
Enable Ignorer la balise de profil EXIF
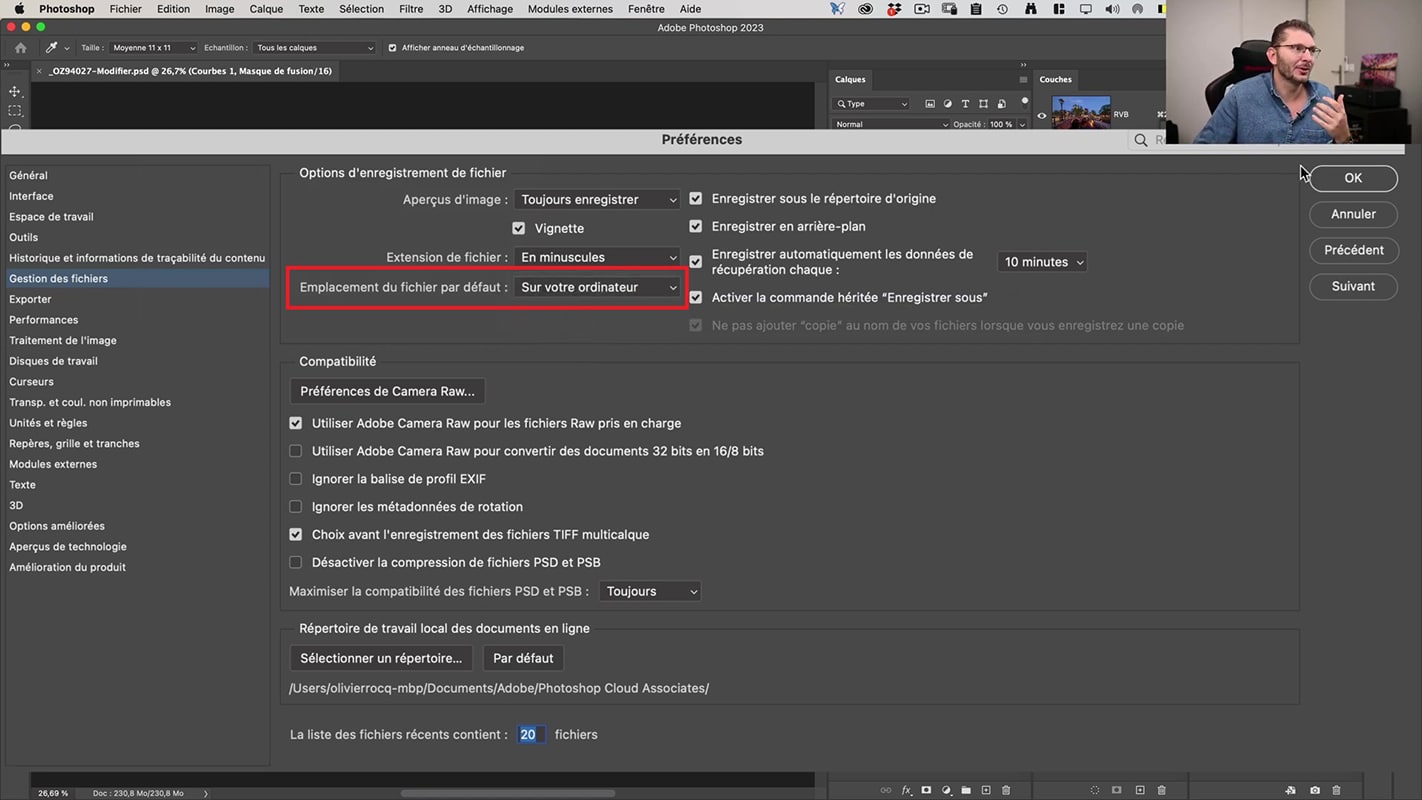pyautogui.click(x=295, y=479)
